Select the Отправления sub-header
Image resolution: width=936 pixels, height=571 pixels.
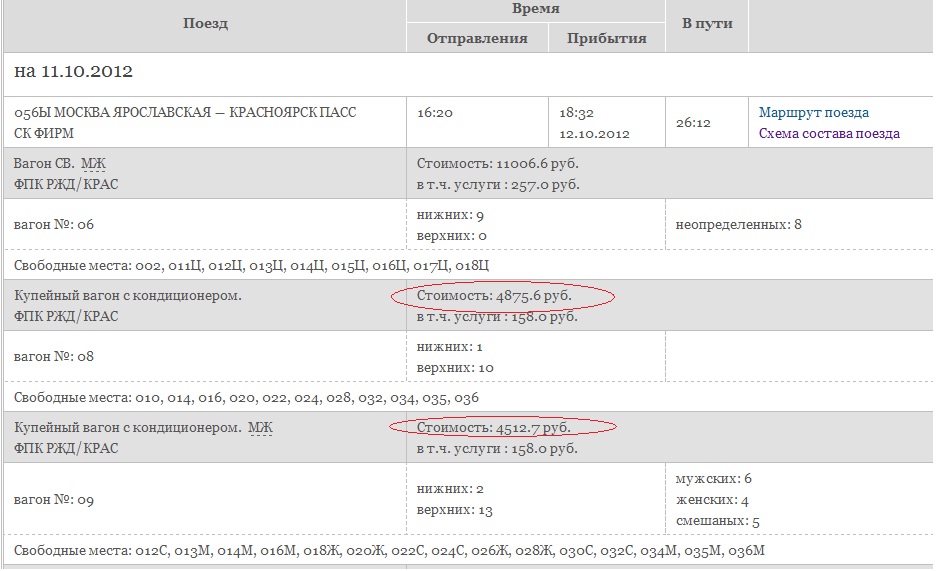477,38
